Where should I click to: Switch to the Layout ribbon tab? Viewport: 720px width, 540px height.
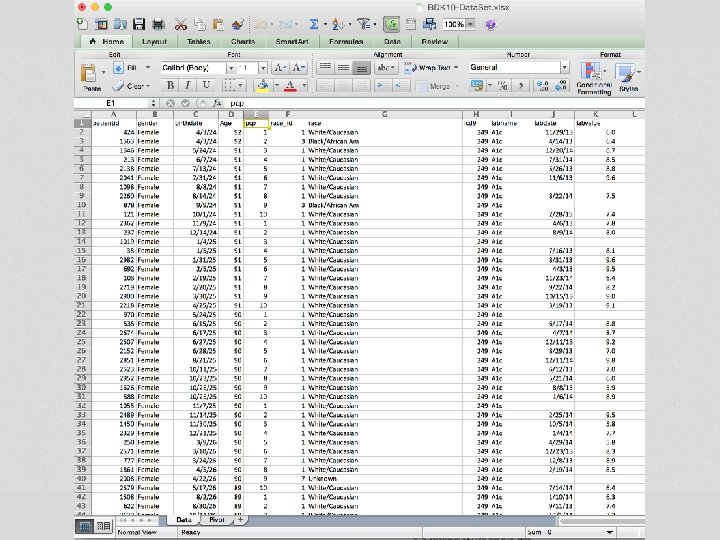pyautogui.click(x=154, y=42)
